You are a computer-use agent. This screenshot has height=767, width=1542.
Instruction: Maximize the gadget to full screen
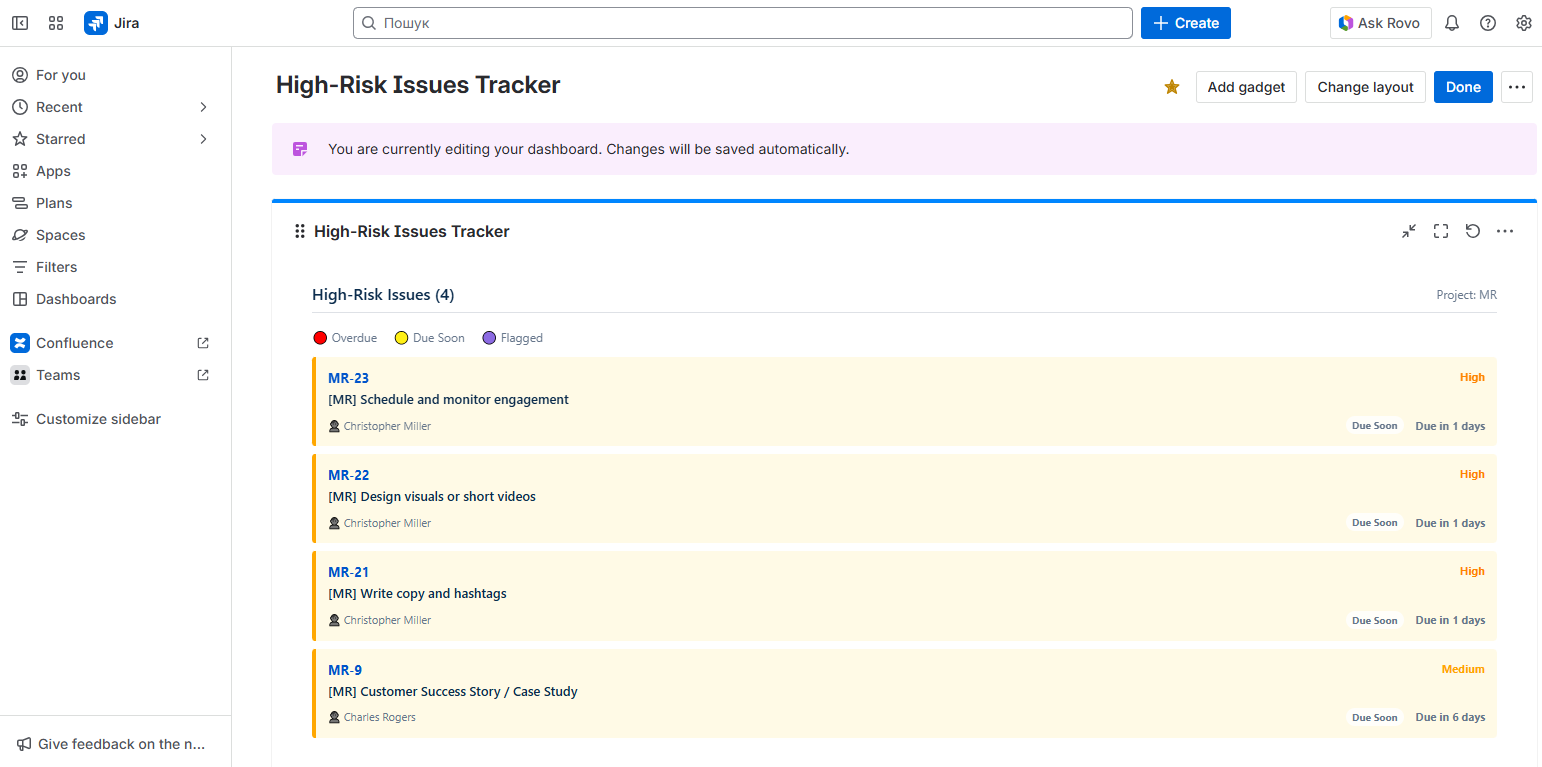pyautogui.click(x=1441, y=231)
